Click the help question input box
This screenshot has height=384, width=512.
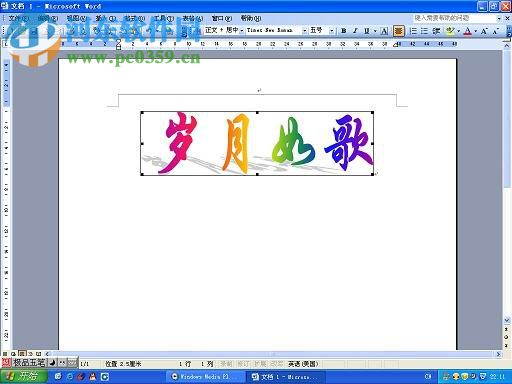pyautogui.click(x=454, y=18)
